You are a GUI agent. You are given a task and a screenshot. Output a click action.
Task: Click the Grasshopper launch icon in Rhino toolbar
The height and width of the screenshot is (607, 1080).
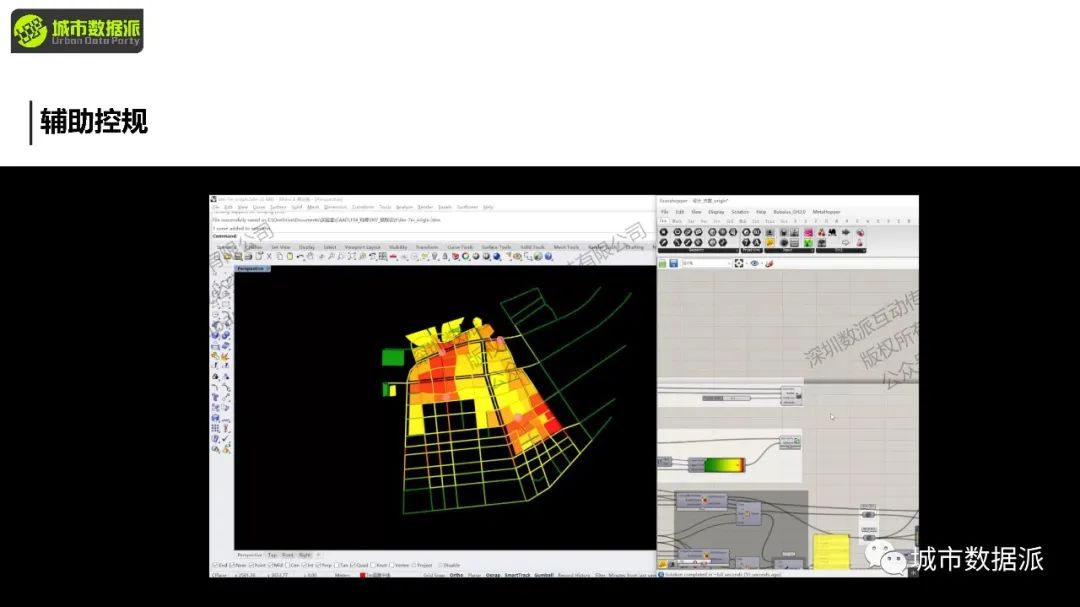point(538,256)
